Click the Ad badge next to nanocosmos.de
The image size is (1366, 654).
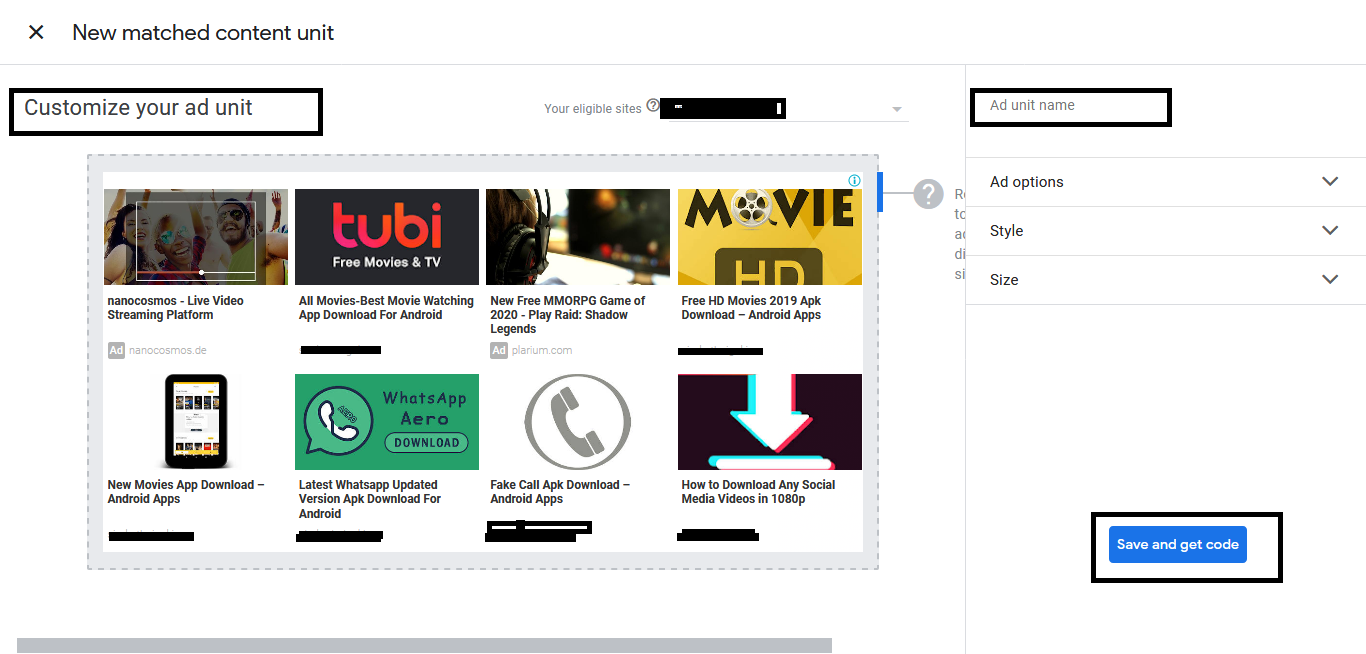pos(117,351)
